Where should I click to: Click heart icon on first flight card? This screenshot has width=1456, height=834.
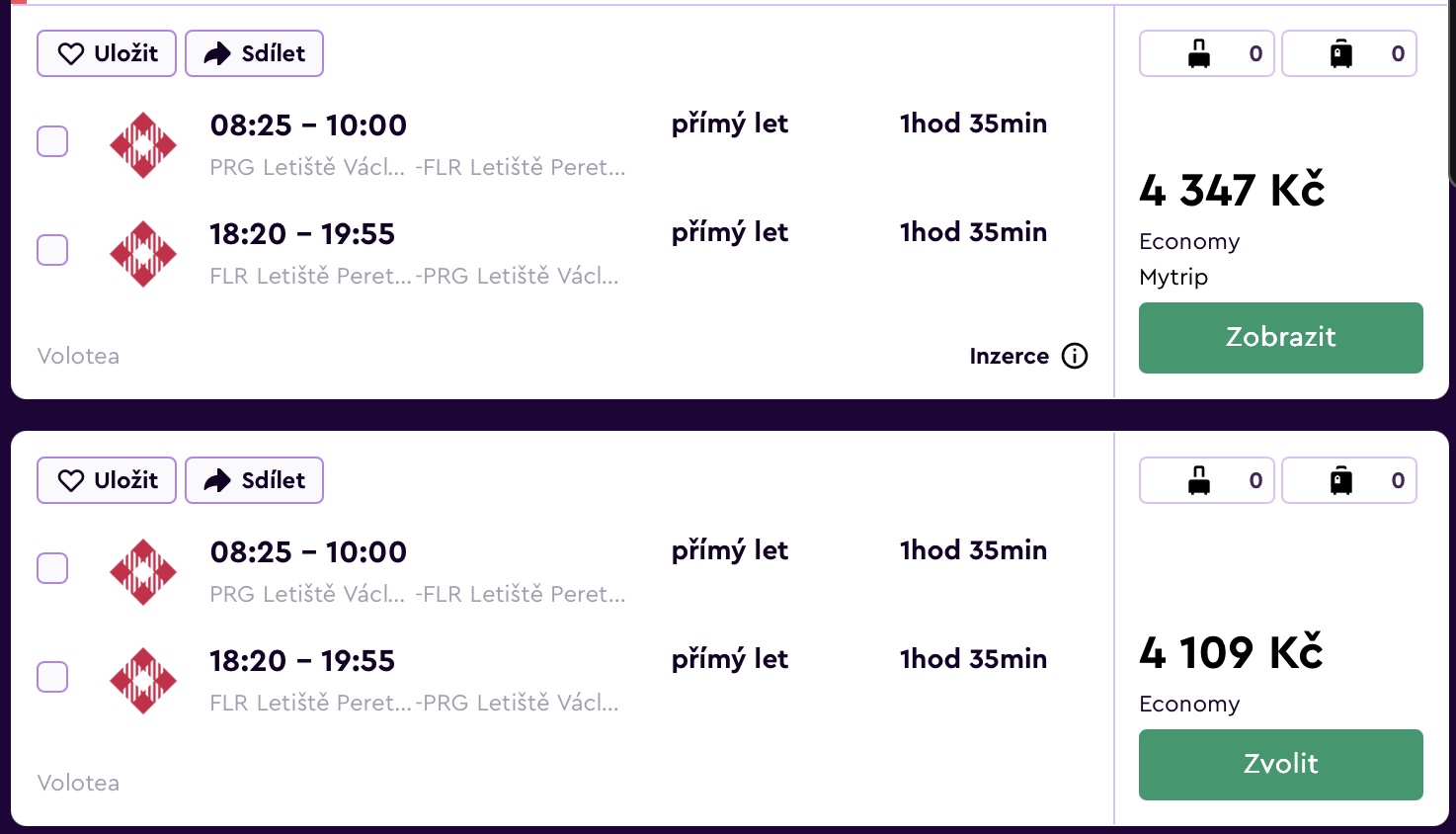71,53
